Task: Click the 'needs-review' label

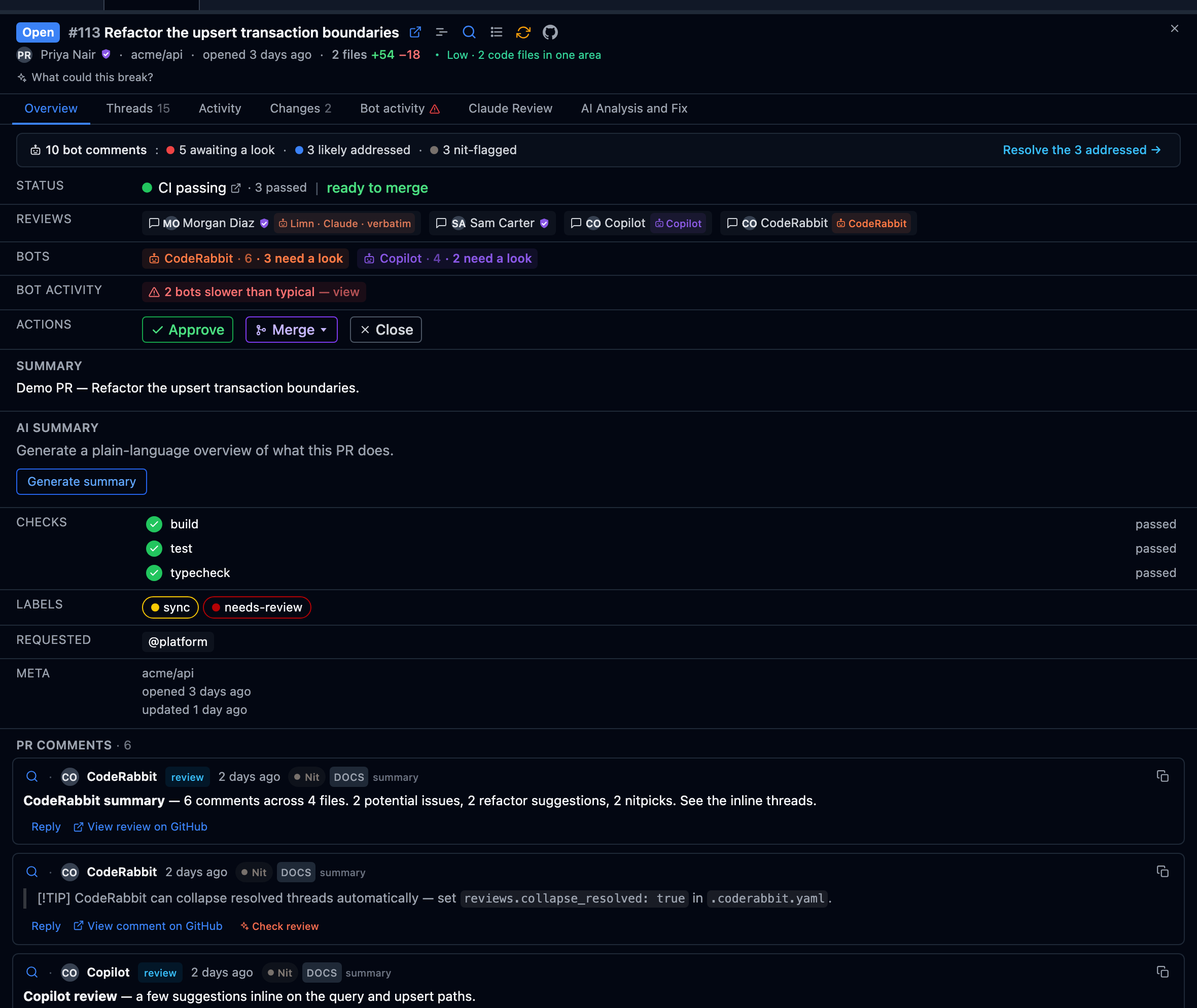Action: (x=257, y=607)
